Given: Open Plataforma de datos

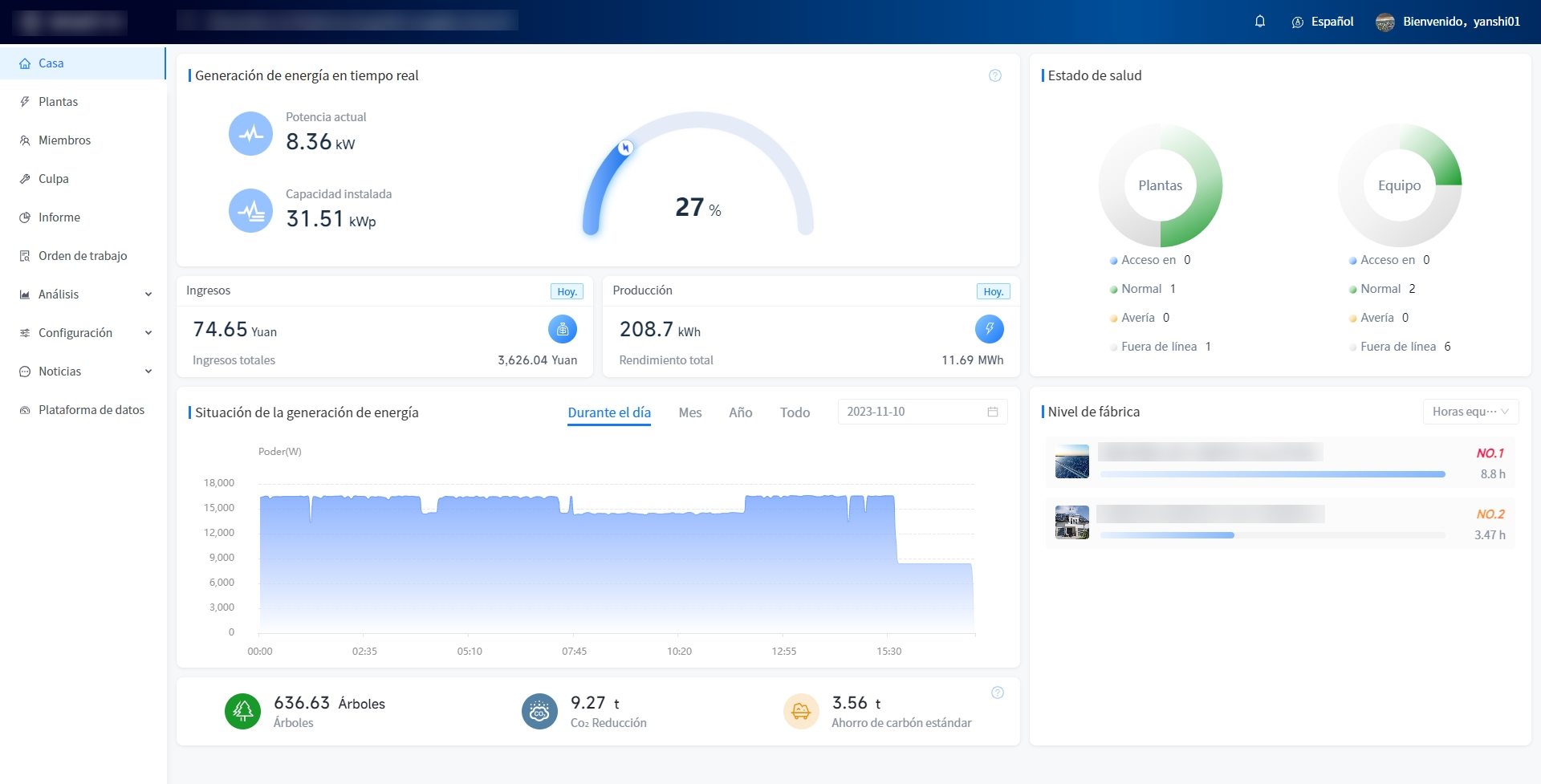Looking at the screenshot, I should pos(83,410).
